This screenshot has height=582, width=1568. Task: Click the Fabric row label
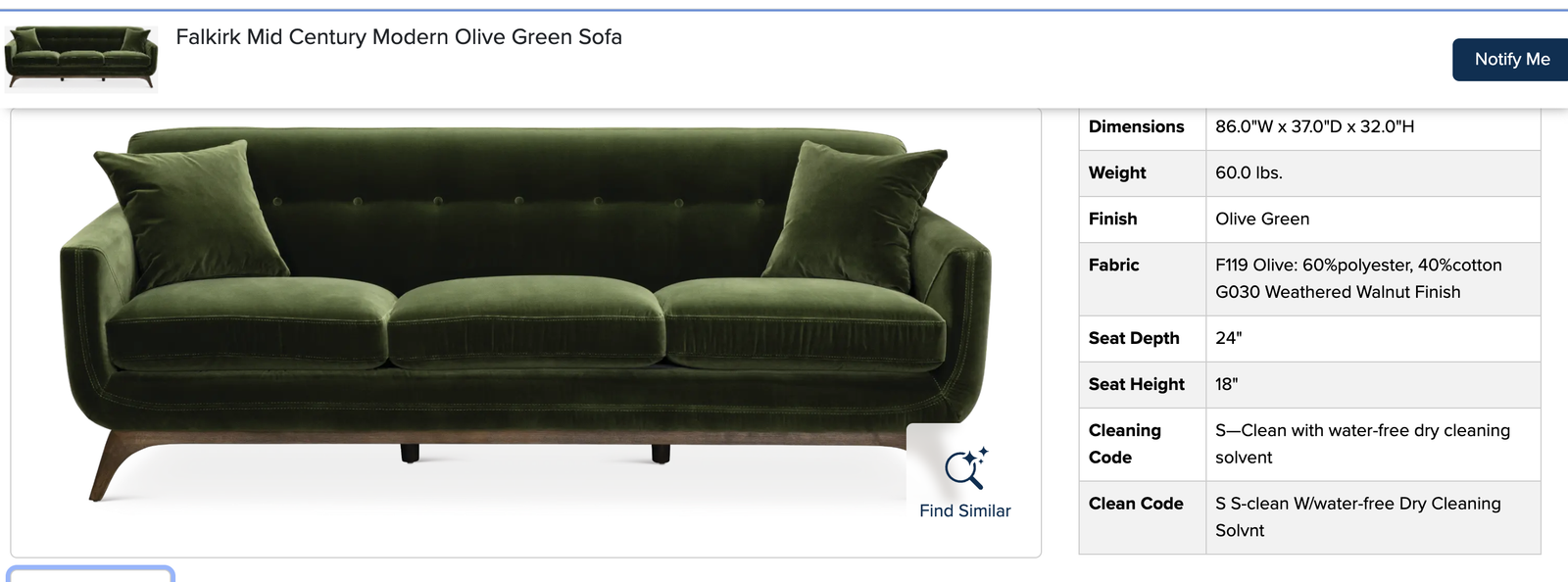click(1114, 265)
